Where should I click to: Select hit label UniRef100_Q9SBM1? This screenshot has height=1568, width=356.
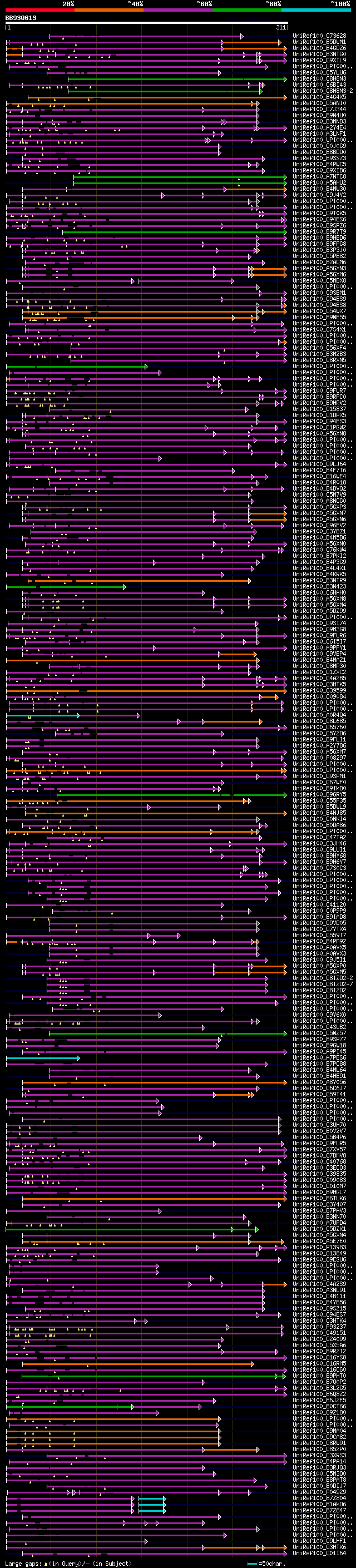[x=319, y=293]
